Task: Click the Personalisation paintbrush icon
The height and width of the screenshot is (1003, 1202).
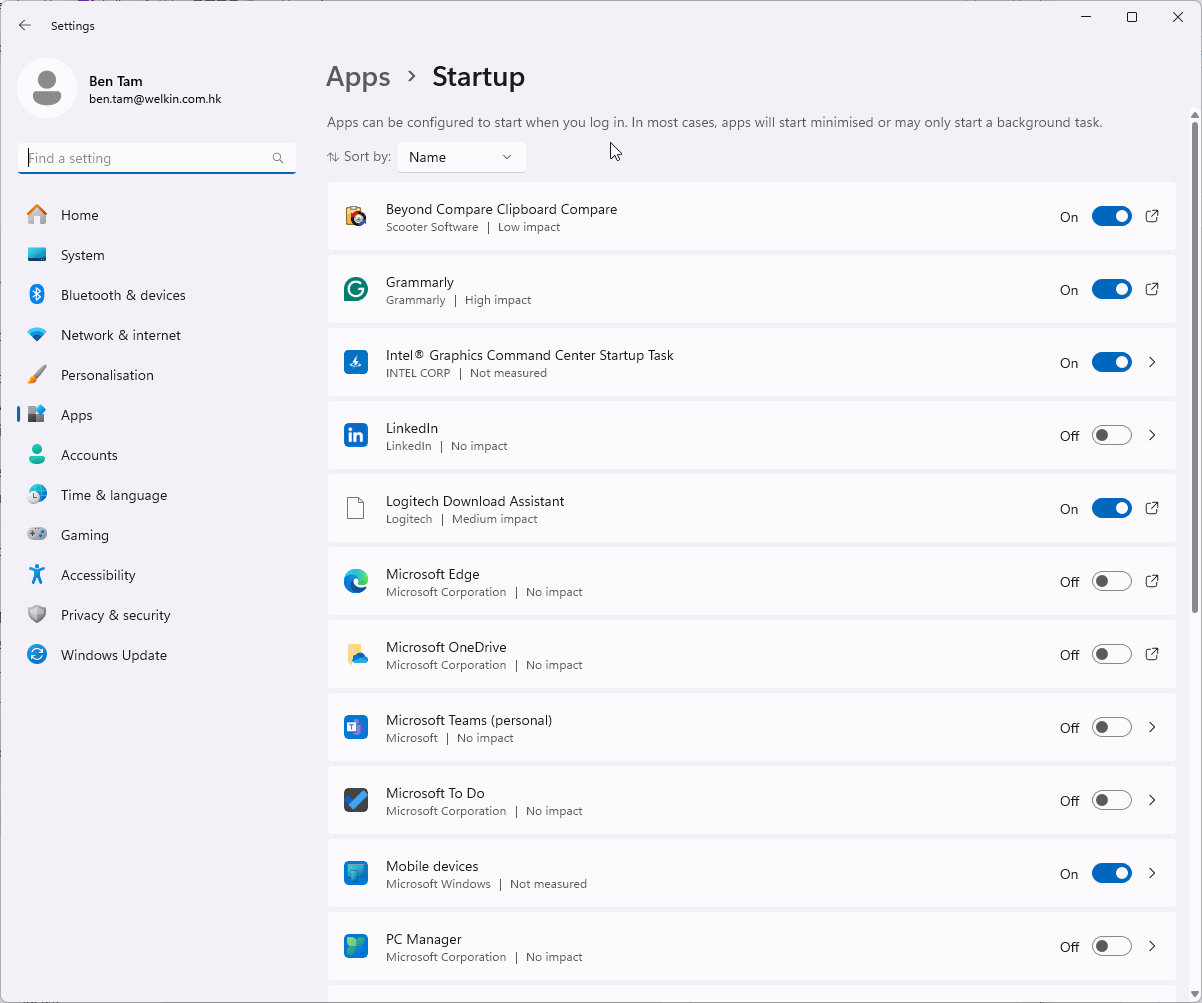Action: point(37,375)
